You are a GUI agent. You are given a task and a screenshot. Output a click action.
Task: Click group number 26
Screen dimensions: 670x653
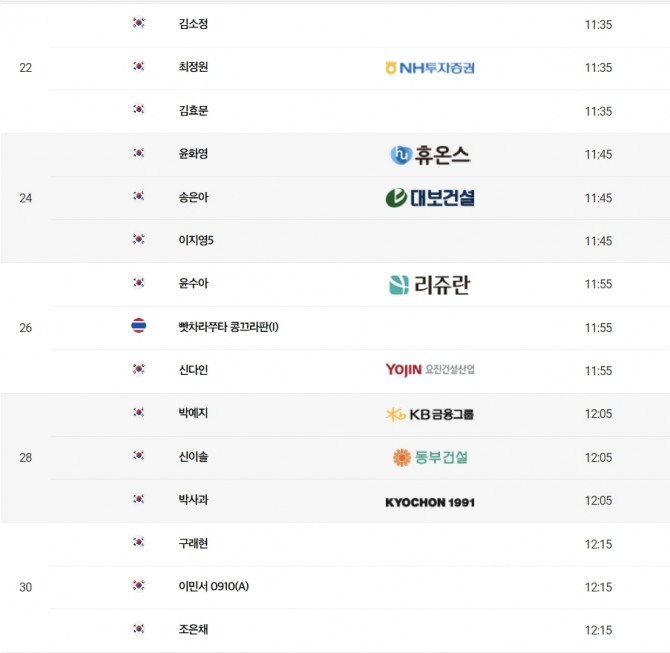tap(26, 327)
